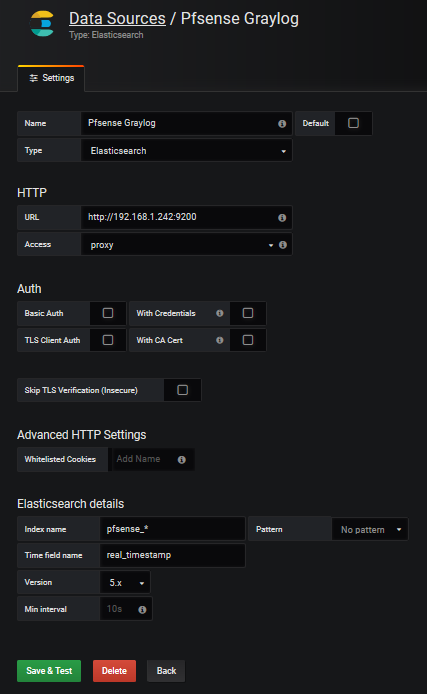Viewport: 427px width, 694px height.
Task: Toggle the Basic Auth checkbox
Action: tap(108, 313)
